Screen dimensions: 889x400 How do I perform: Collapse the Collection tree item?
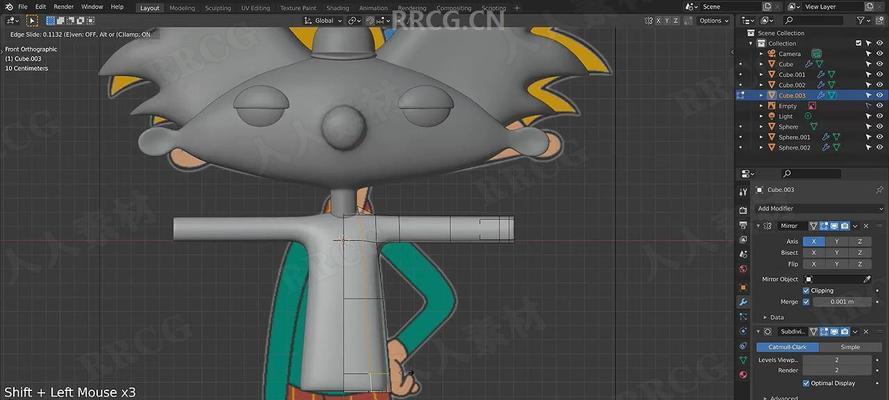752,44
